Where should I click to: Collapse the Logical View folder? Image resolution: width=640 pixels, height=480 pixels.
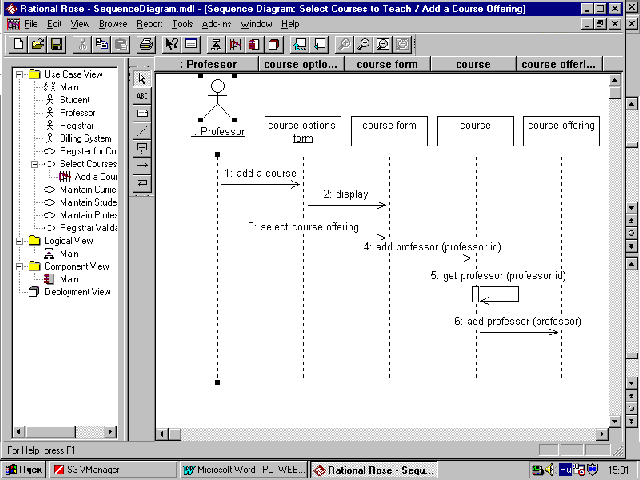coord(19,241)
